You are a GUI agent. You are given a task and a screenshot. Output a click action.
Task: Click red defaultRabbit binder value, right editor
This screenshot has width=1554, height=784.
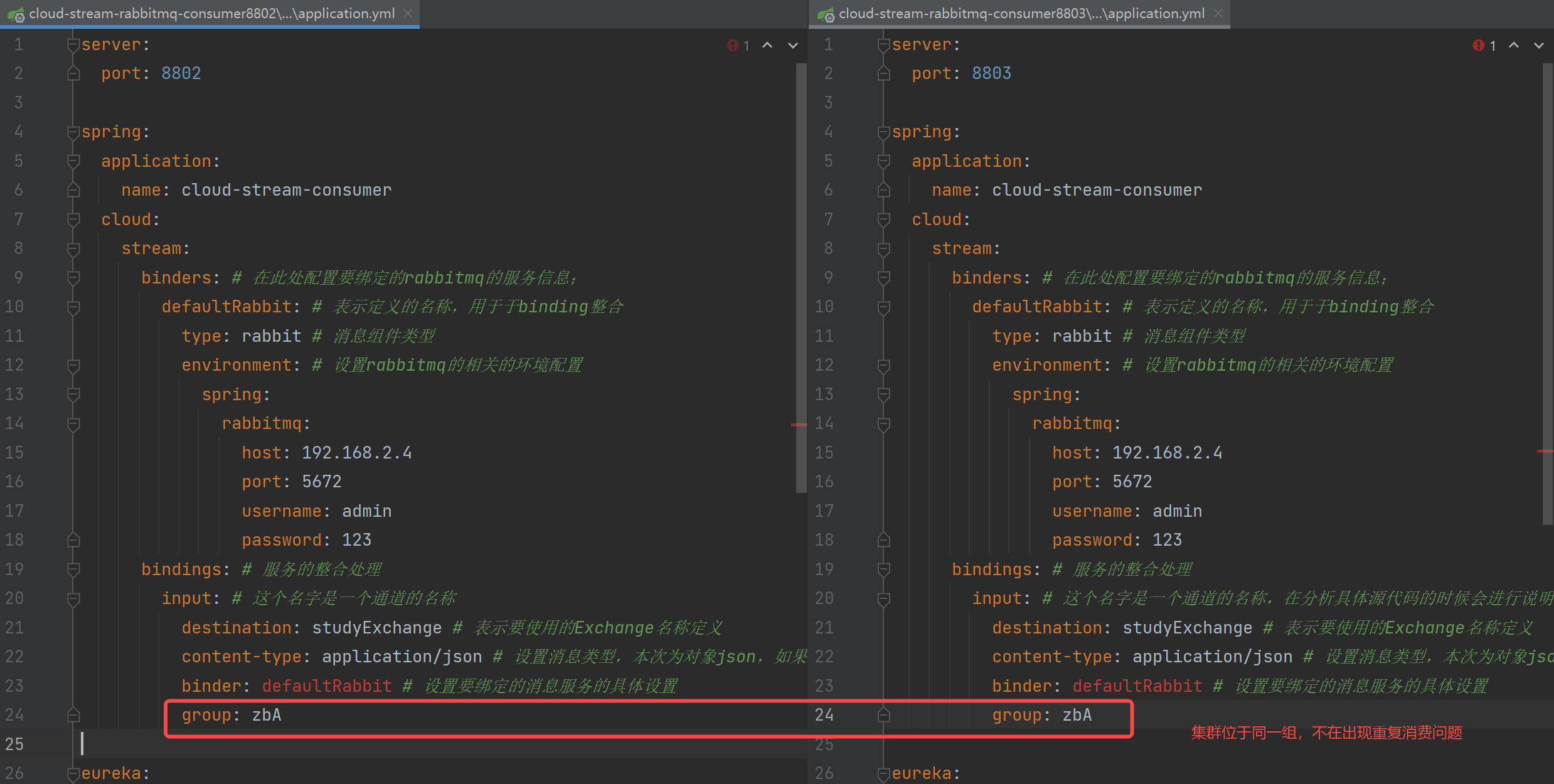pos(1137,686)
